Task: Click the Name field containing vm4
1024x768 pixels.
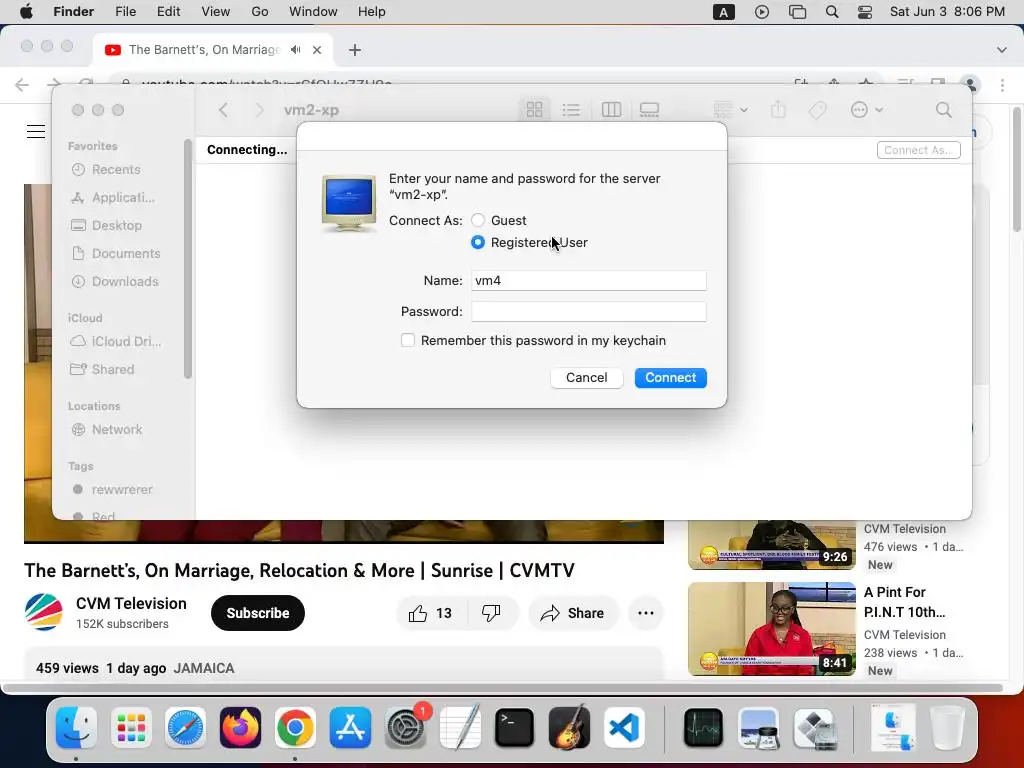Action: (588, 280)
